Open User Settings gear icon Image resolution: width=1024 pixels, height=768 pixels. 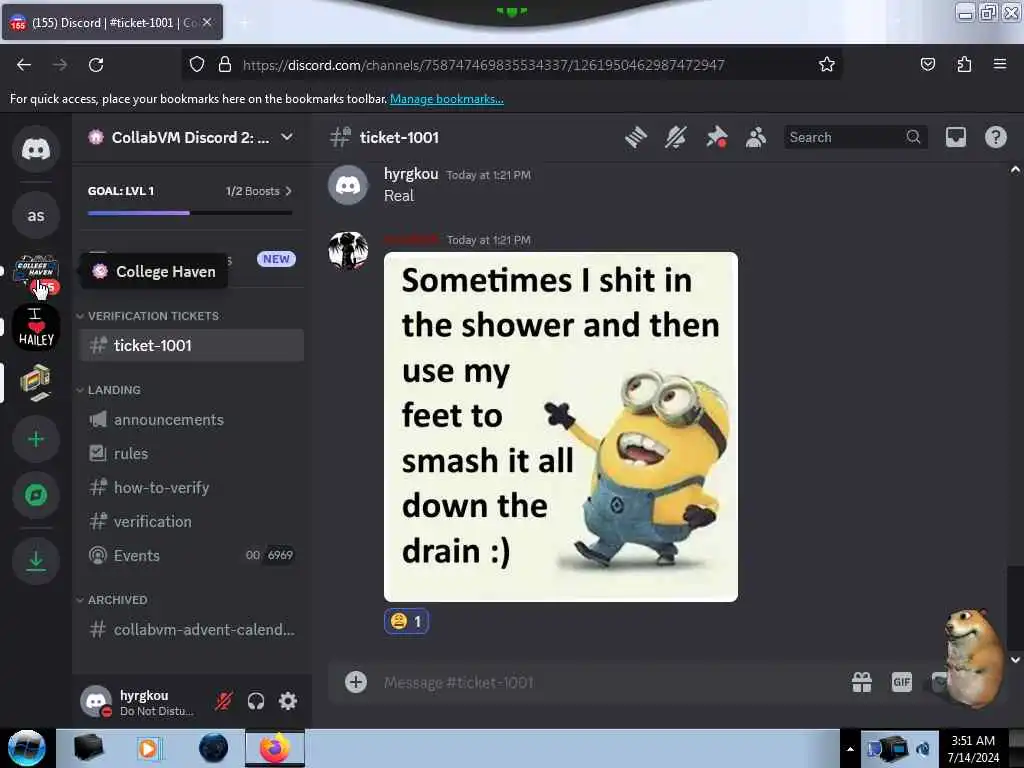click(288, 701)
